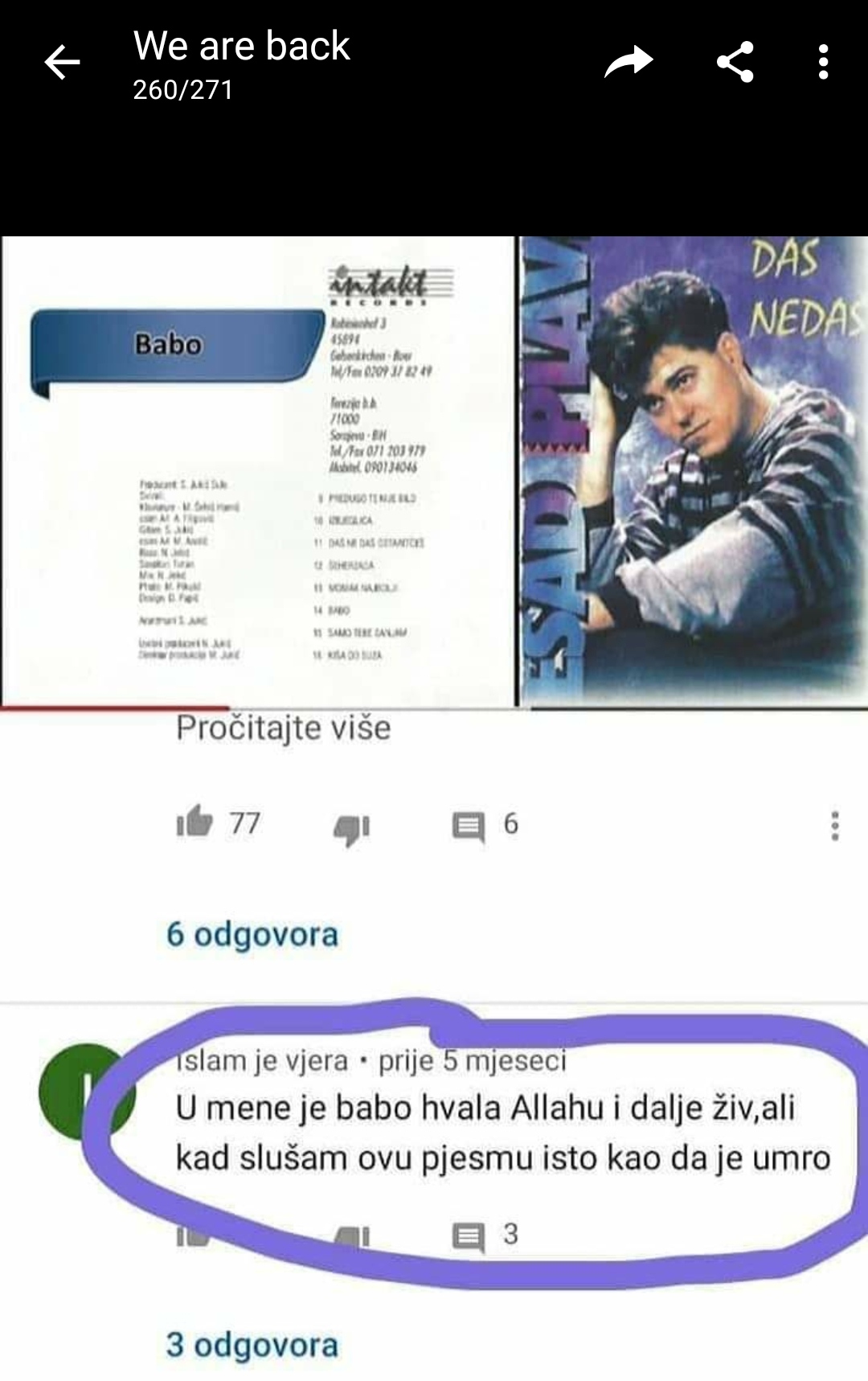
Task: Expand the 3 odgovora replies
Action: tap(252, 1345)
